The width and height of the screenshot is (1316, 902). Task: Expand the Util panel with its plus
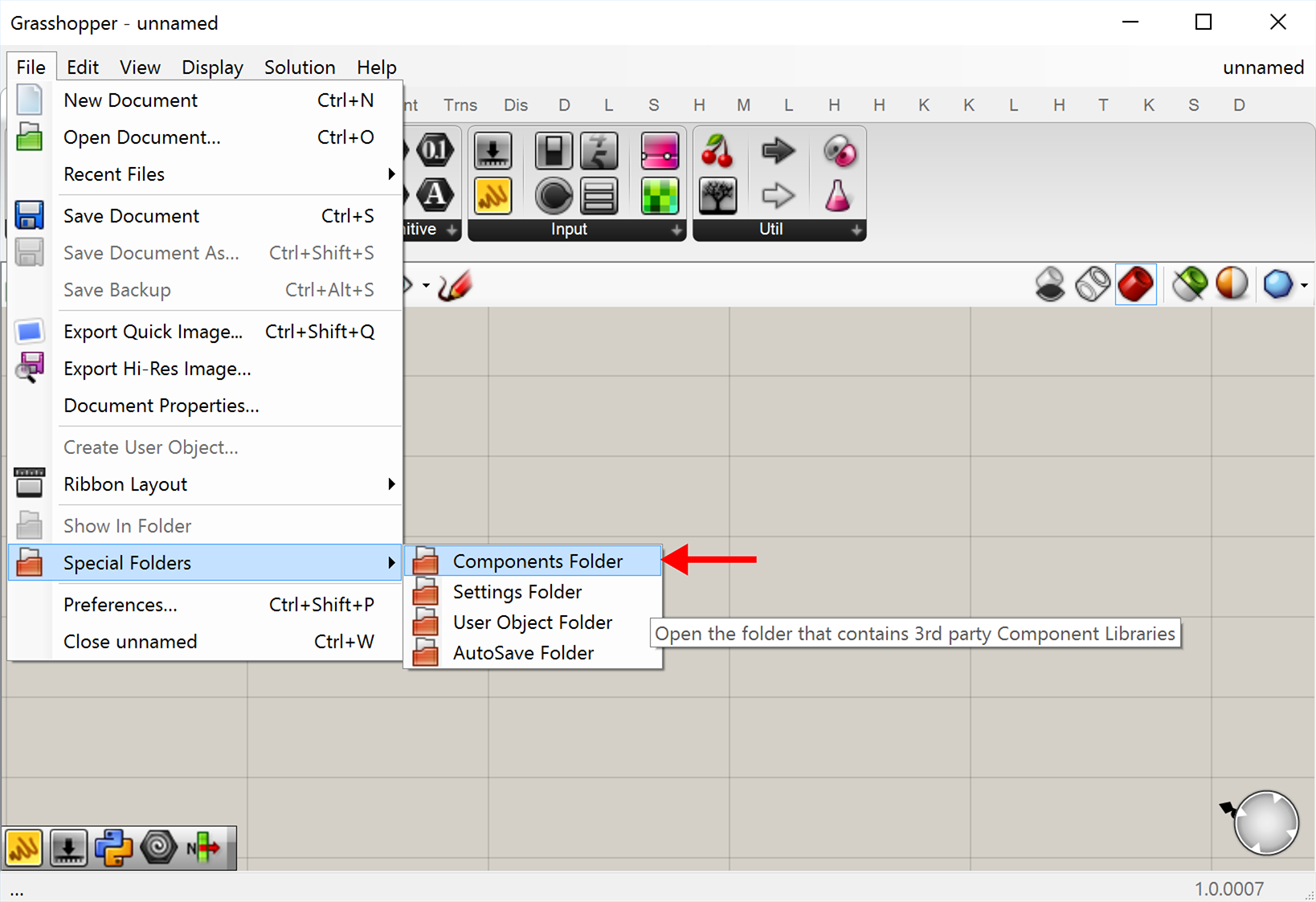[856, 230]
